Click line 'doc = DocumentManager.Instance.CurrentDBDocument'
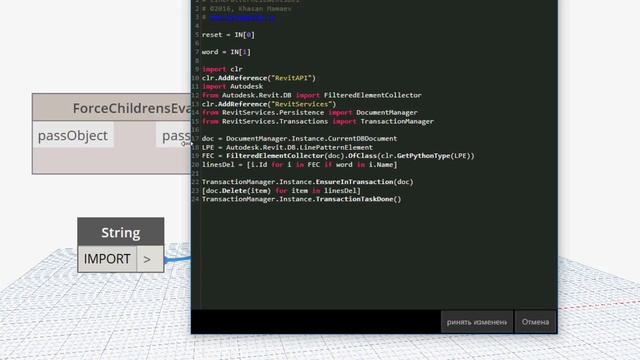640x360 pixels. click(299, 138)
